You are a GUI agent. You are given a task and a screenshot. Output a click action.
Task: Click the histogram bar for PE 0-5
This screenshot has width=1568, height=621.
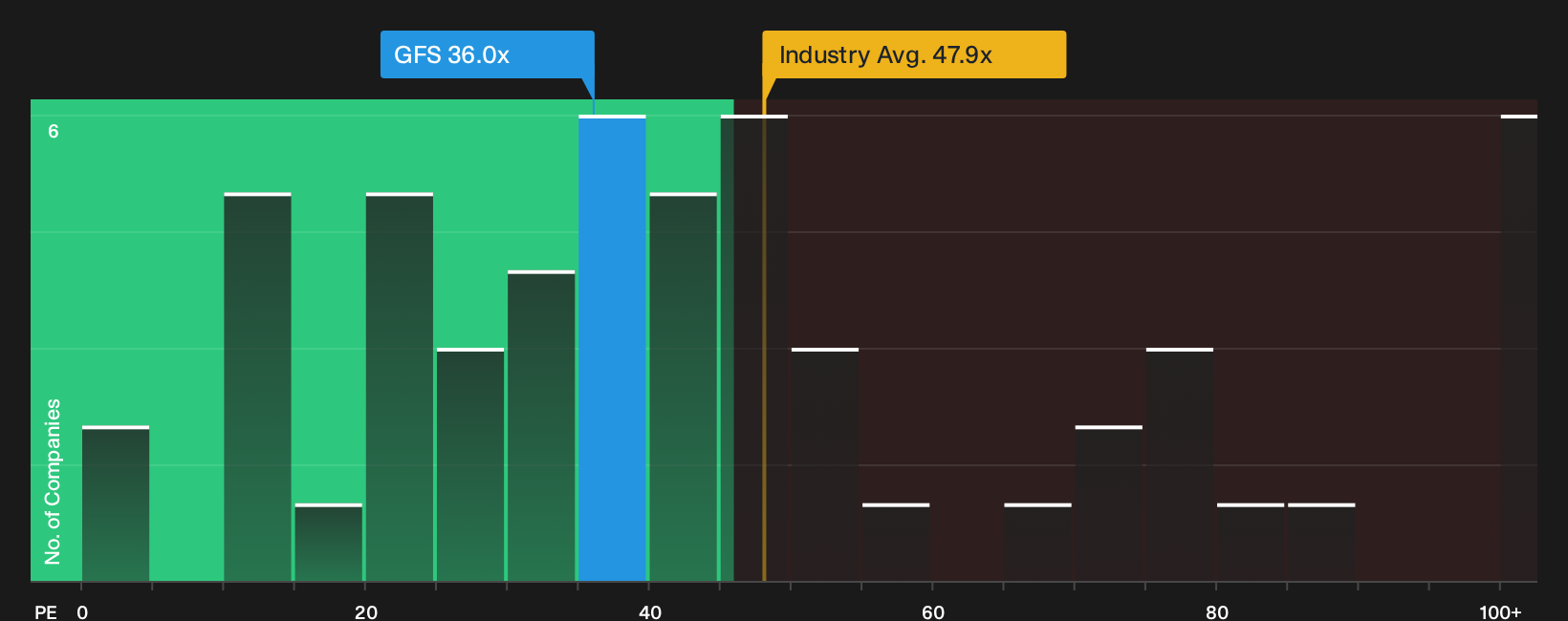[116, 503]
